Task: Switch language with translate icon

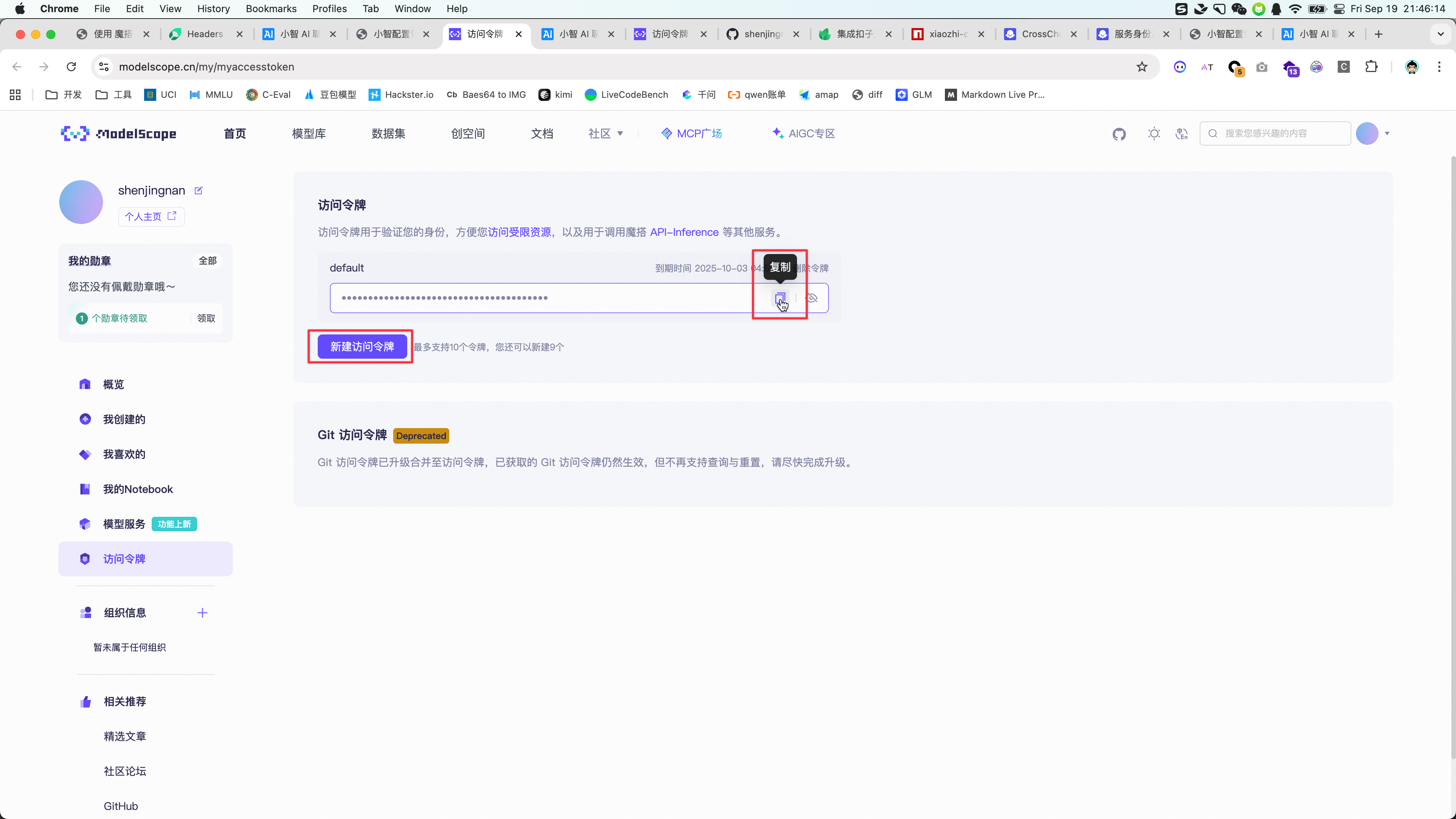Action: tap(1181, 134)
